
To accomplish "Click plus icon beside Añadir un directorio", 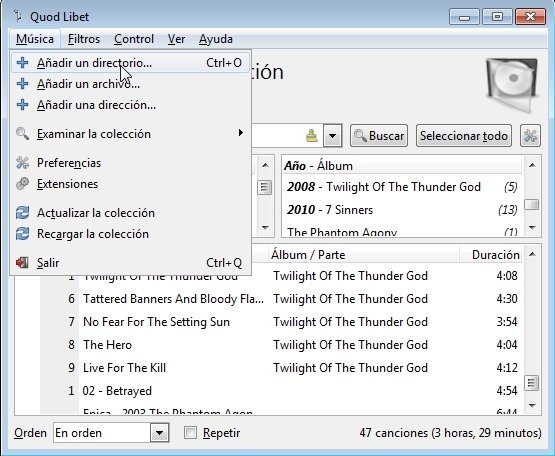I will (x=22, y=63).
